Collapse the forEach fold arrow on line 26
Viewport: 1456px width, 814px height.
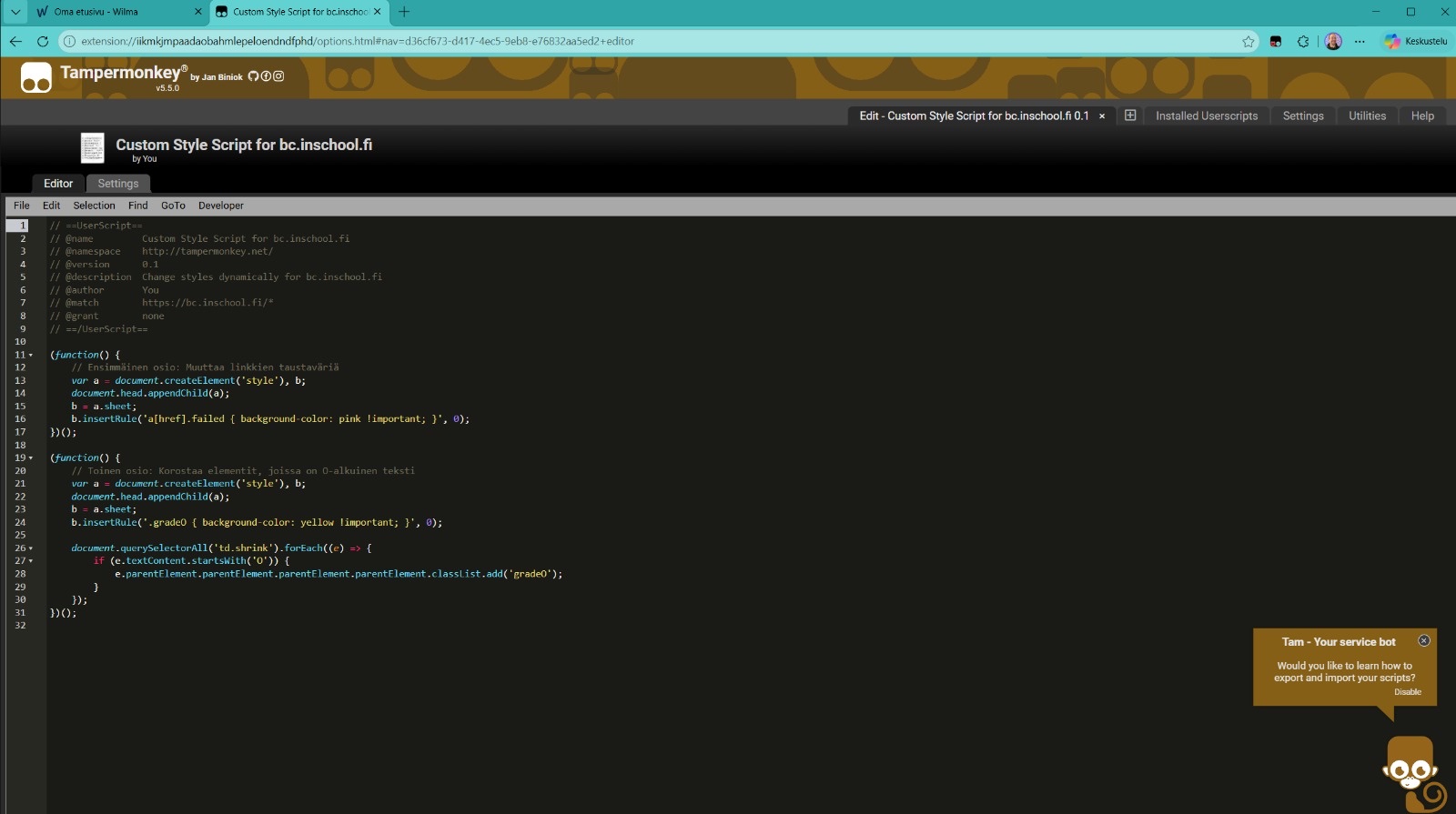pos(31,548)
